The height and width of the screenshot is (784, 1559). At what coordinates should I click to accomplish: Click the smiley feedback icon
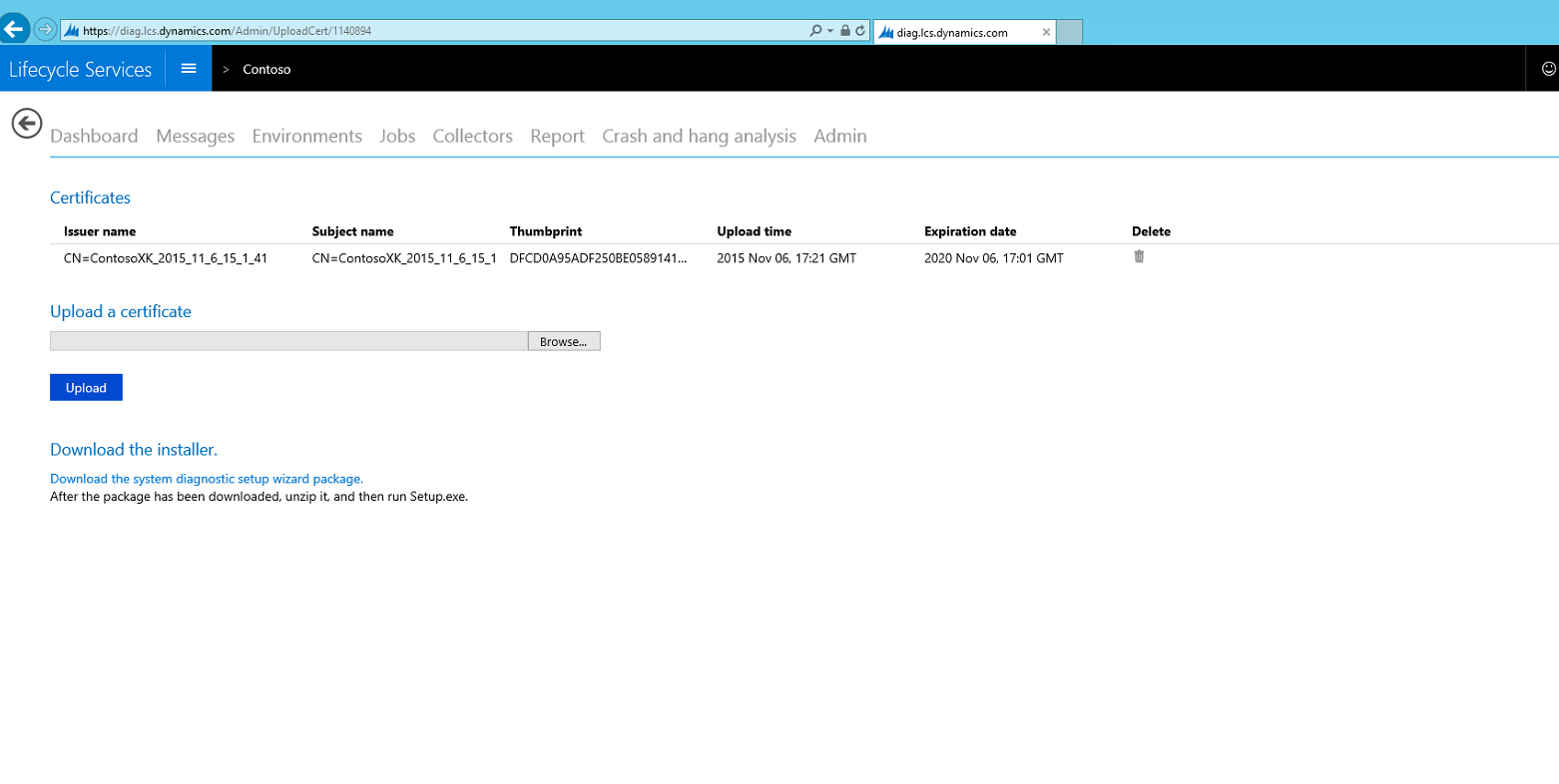click(1549, 69)
